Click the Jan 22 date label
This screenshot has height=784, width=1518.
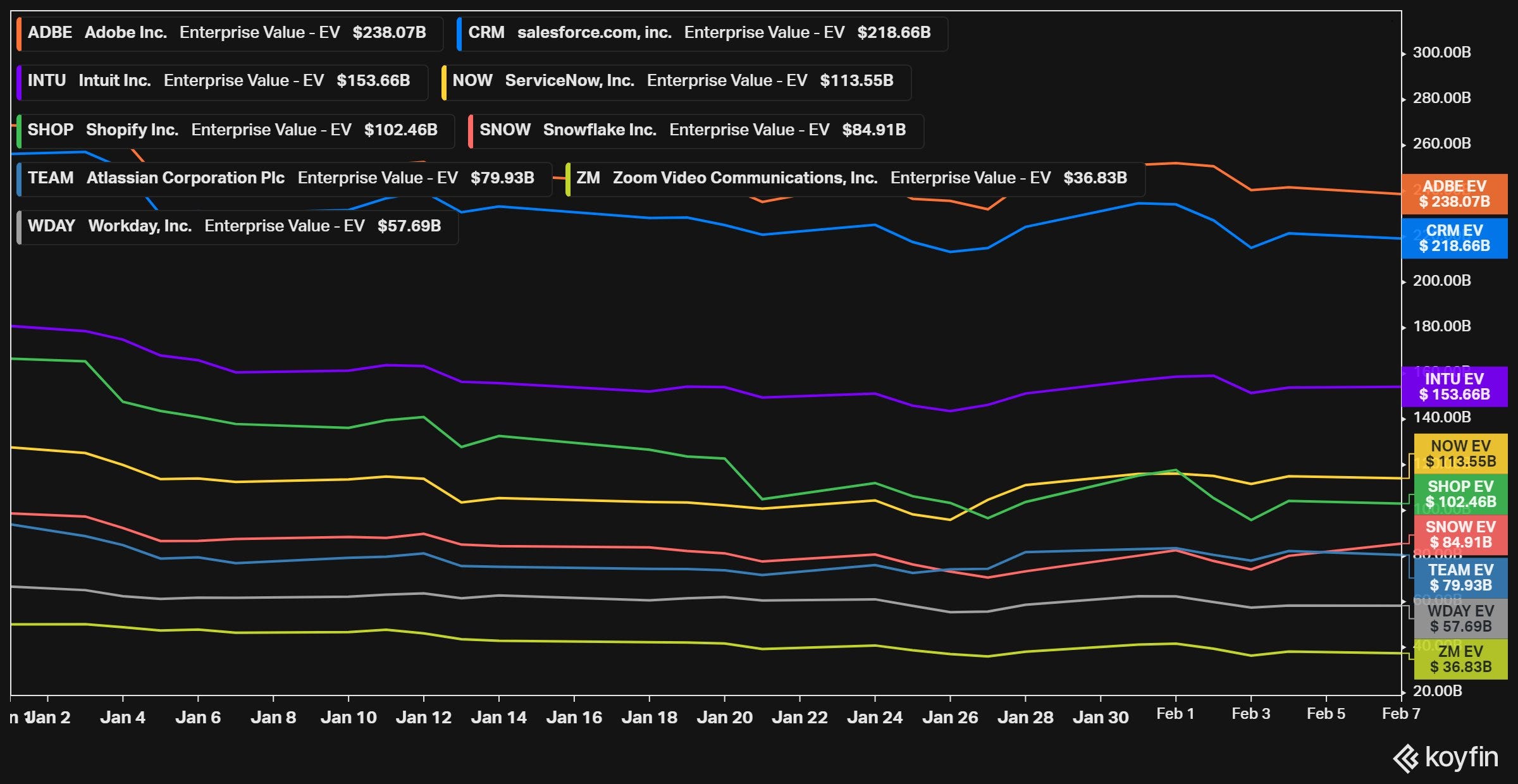[800, 718]
